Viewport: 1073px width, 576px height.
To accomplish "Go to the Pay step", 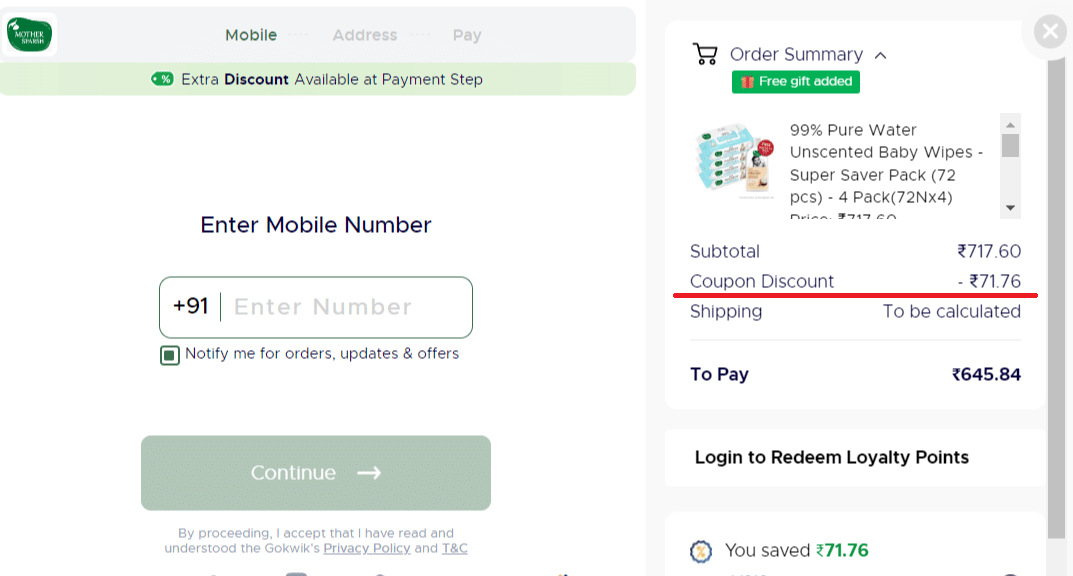I will tap(467, 35).
